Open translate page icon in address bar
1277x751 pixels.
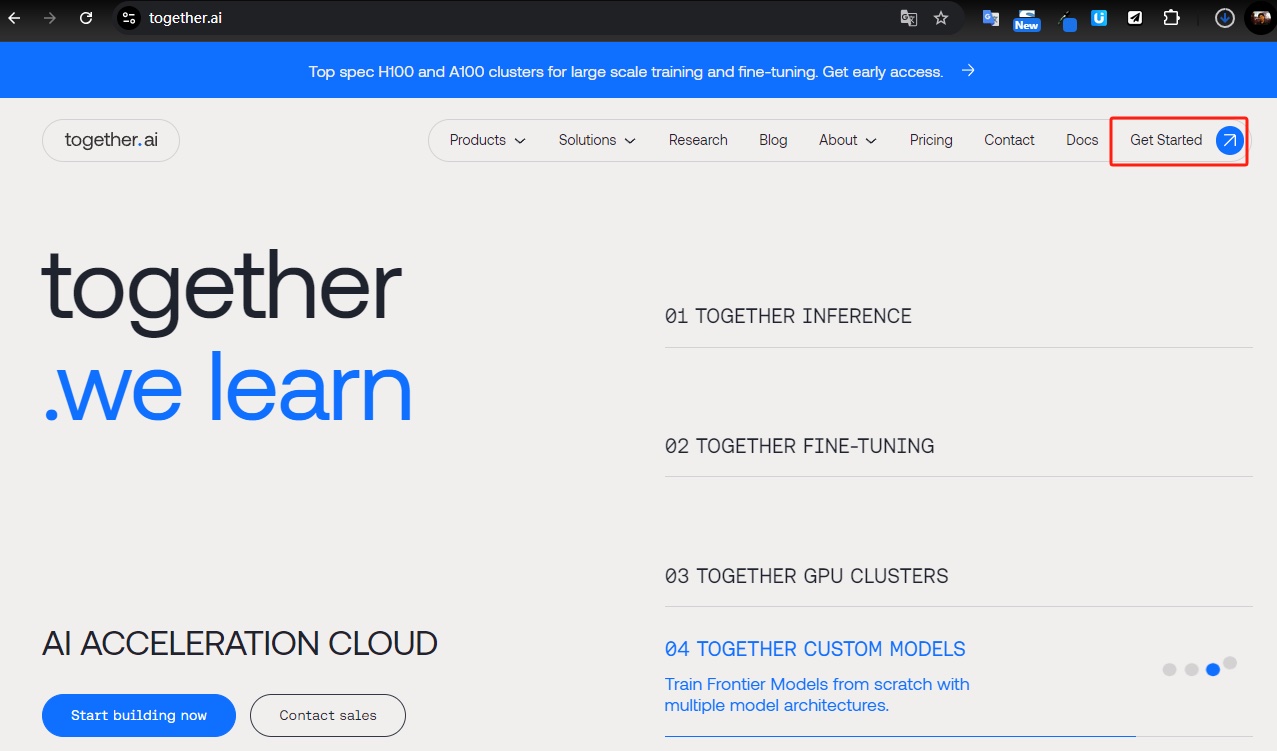pyautogui.click(x=909, y=18)
